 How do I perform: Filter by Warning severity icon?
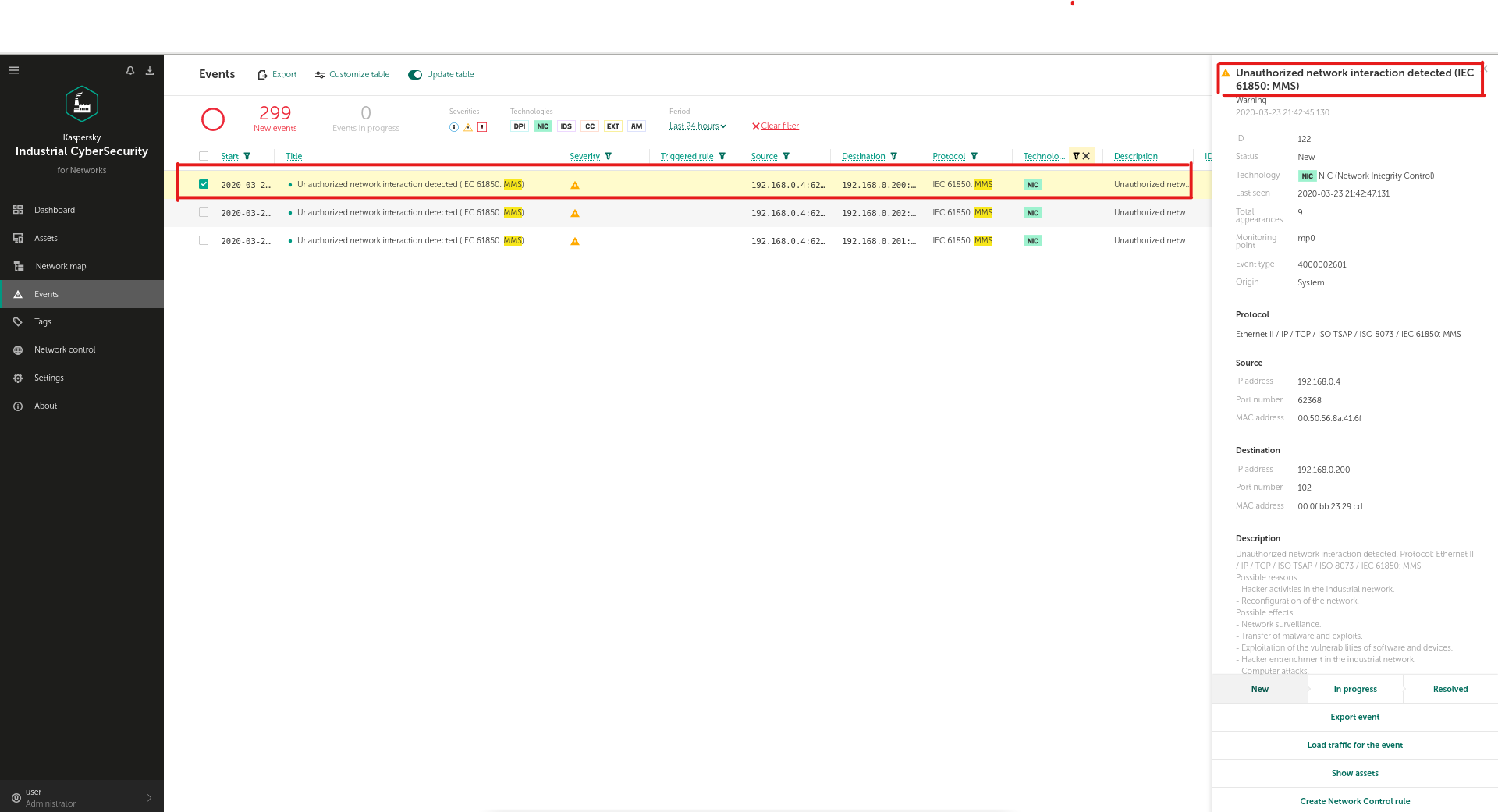pos(468,127)
